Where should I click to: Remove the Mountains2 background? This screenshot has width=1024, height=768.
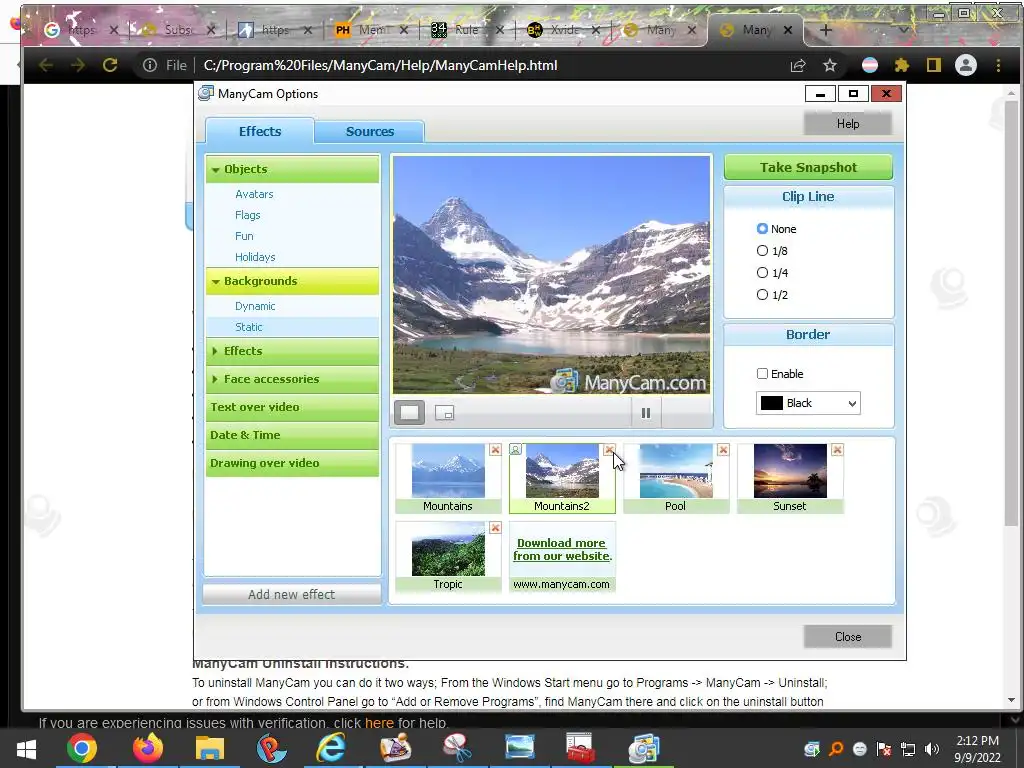609,450
